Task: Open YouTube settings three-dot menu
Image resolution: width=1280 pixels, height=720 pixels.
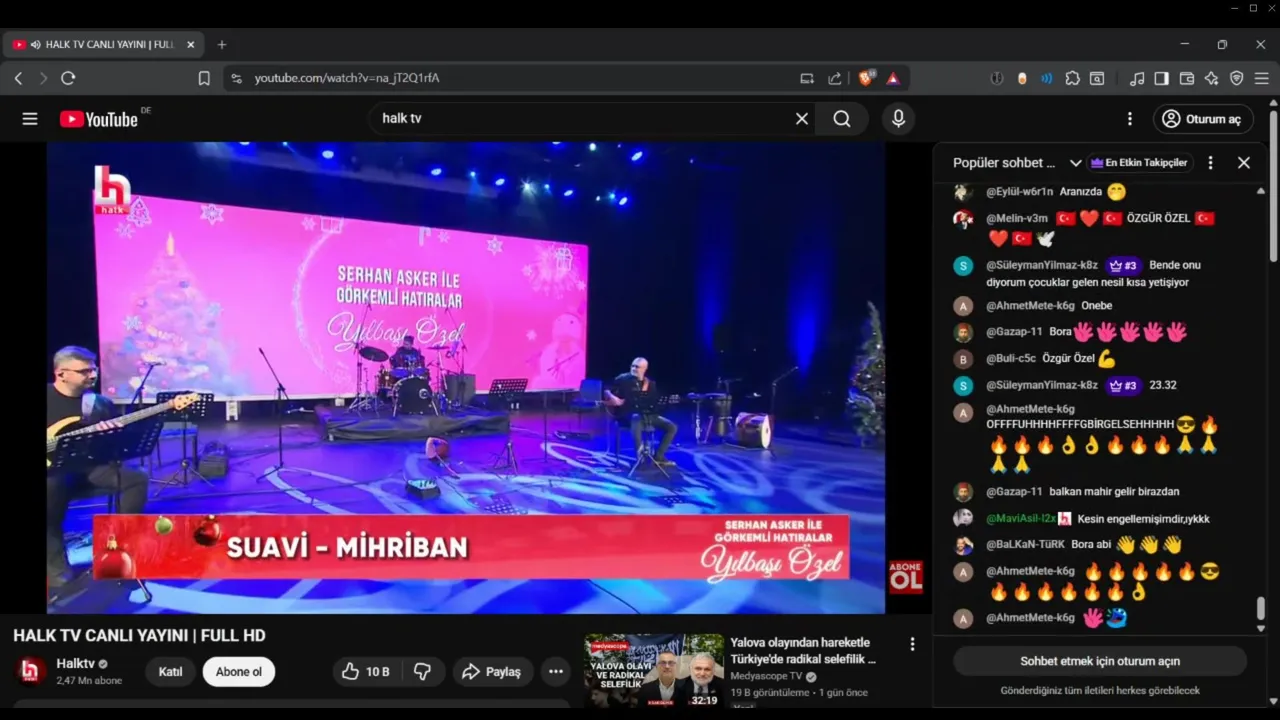Action: 1130,119
